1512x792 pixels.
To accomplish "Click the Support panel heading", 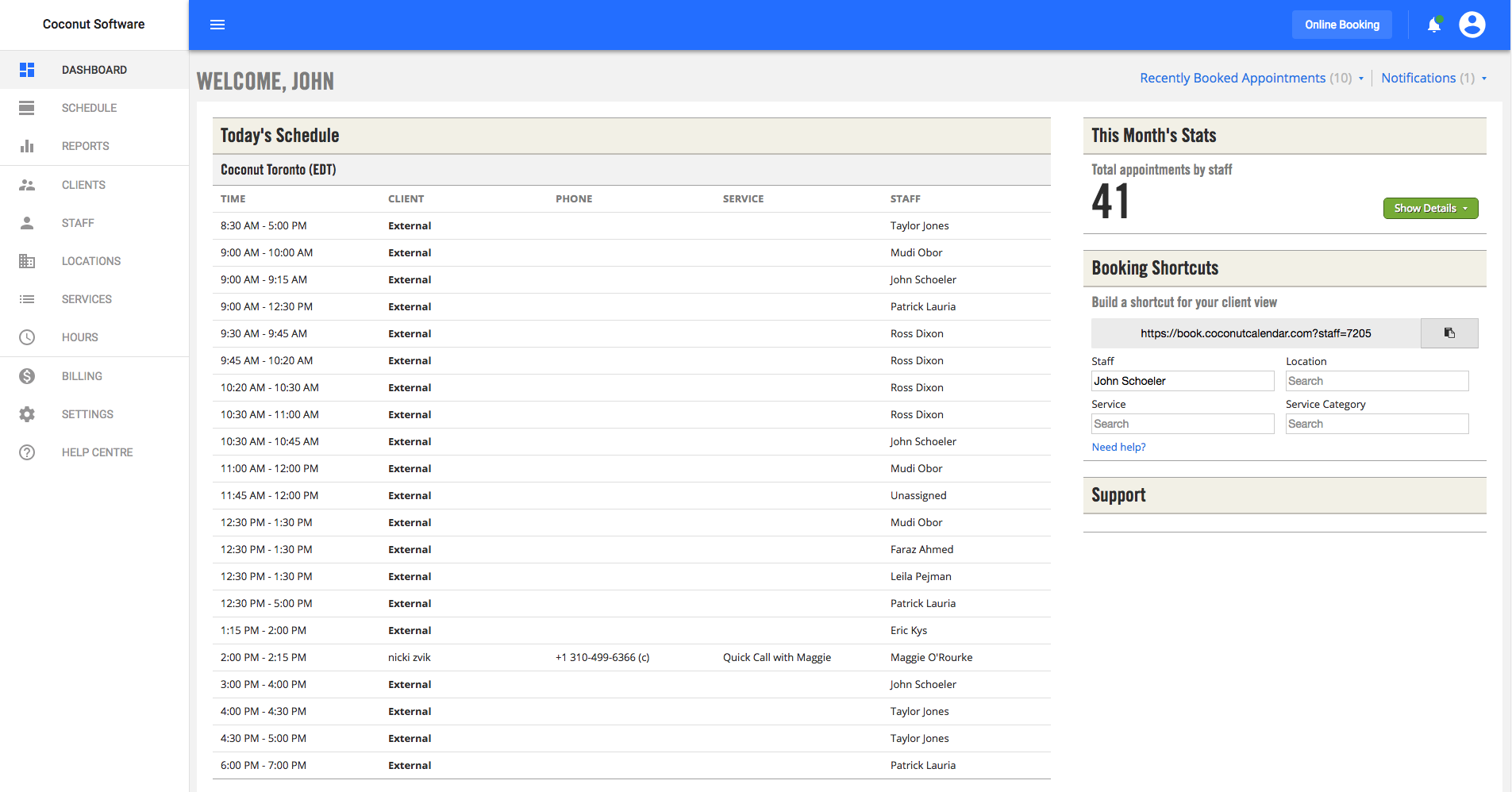I will (1118, 495).
